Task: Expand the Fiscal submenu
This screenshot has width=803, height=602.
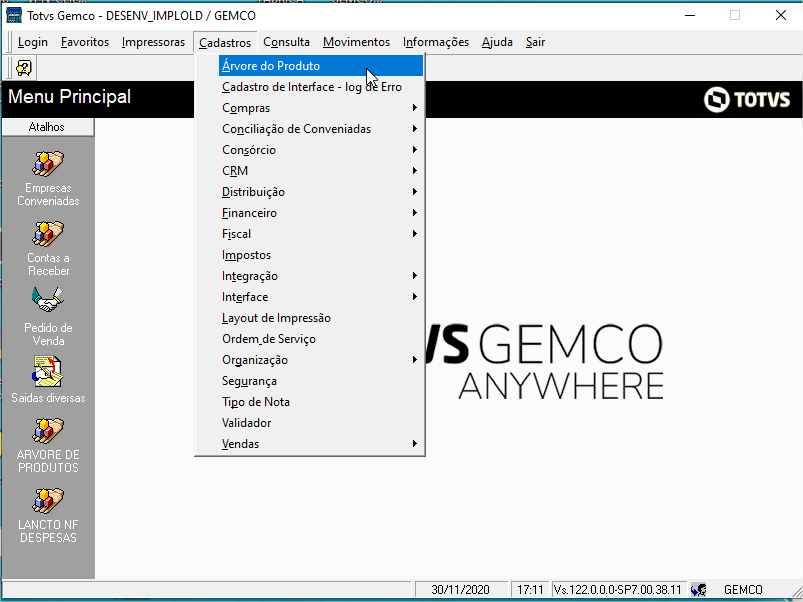Action: 321,234
